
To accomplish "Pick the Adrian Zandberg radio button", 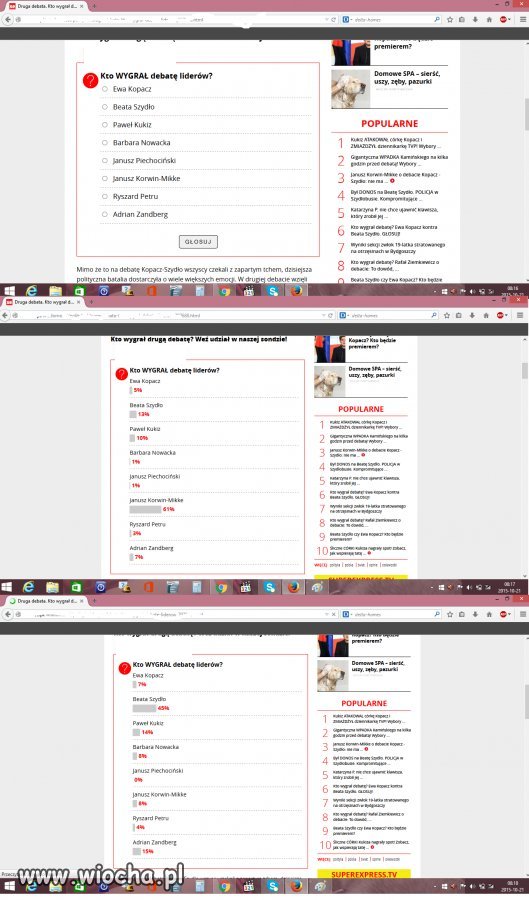I will (x=104, y=214).
